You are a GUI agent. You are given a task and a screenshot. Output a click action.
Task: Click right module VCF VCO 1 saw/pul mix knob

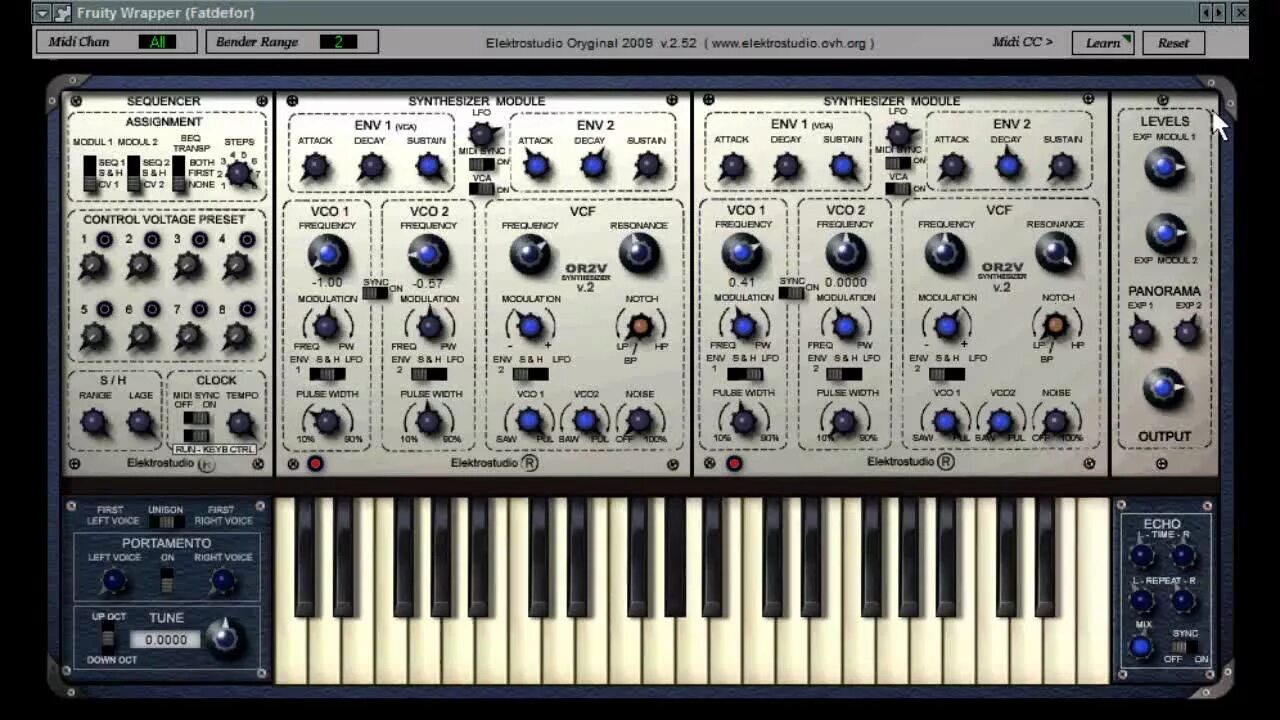pyautogui.click(x=945, y=421)
